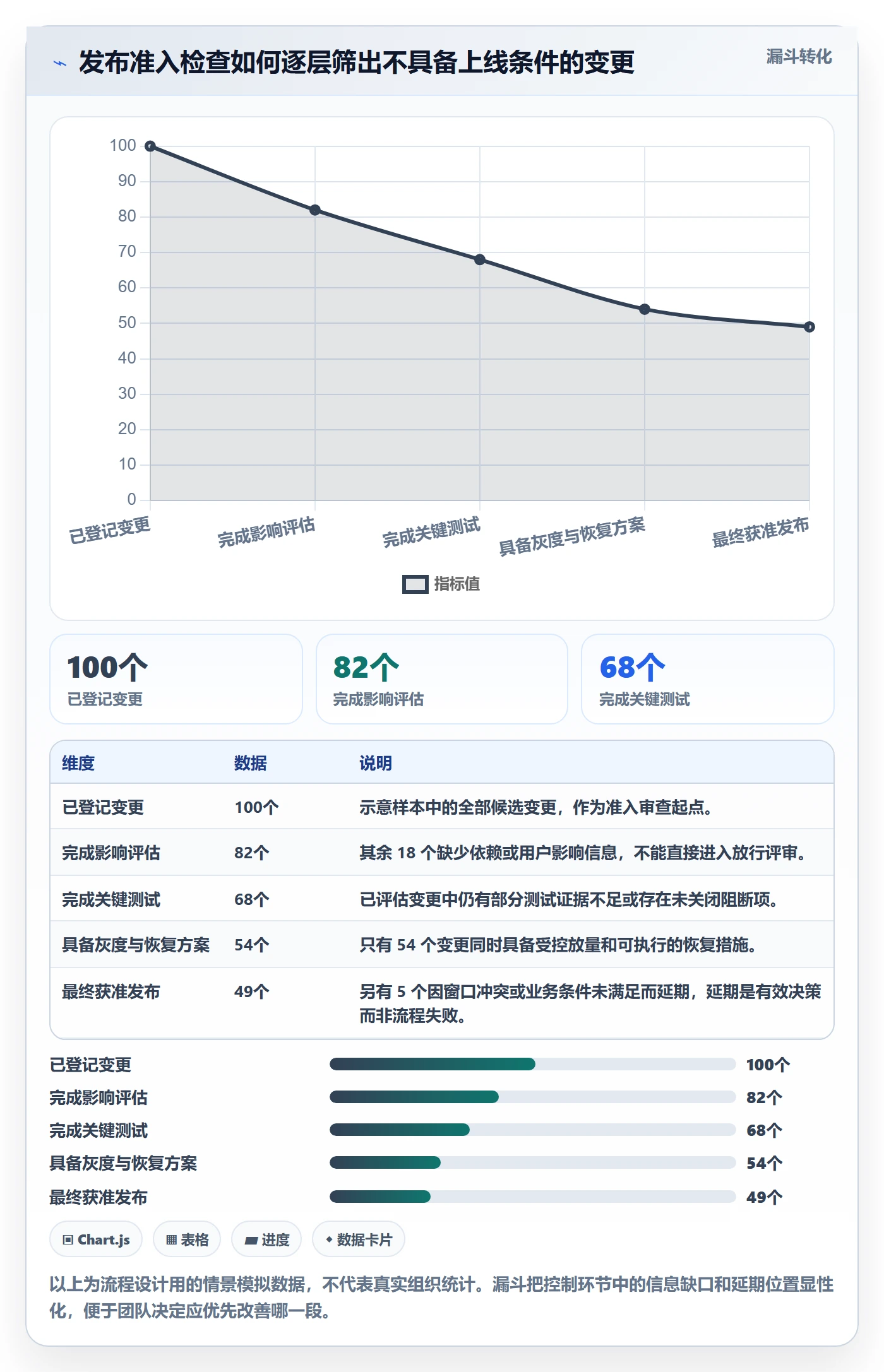Click the 漏斗转化 label in the header

799,57
